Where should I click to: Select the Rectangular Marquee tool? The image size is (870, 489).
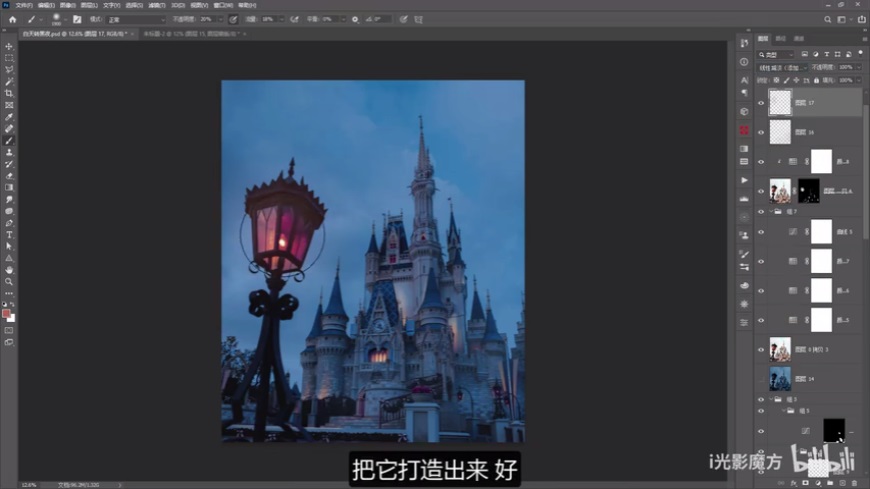coord(9,58)
